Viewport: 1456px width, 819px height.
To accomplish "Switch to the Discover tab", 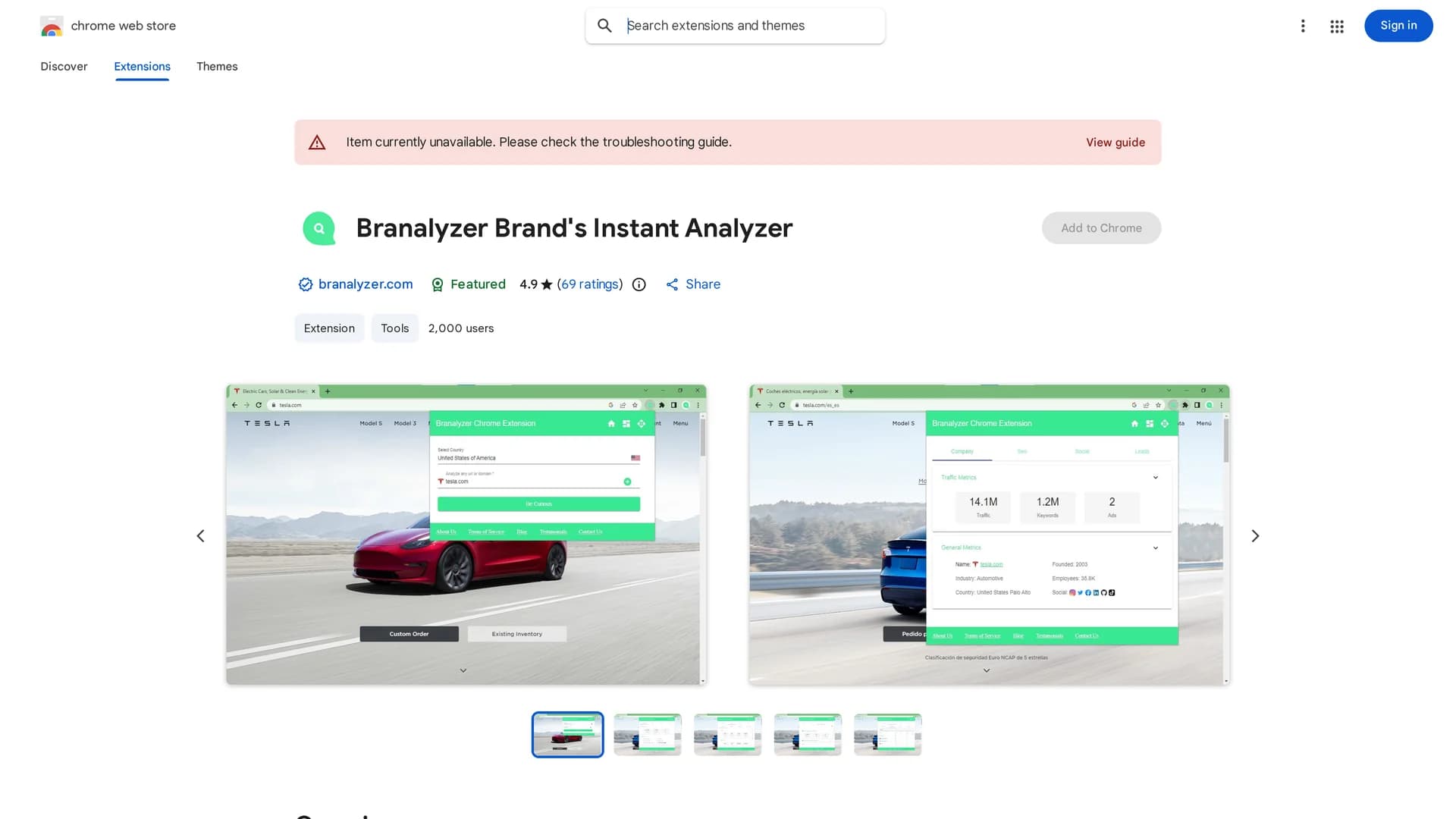I will (64, 67).
